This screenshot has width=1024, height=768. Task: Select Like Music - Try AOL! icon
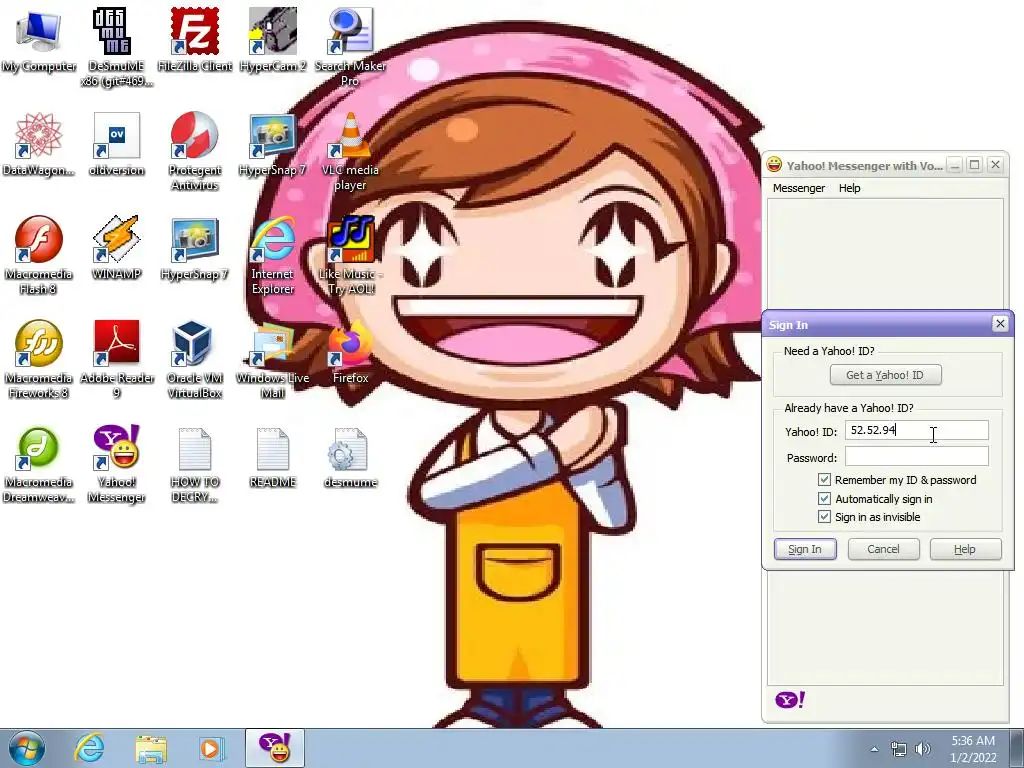pos(350,256)
